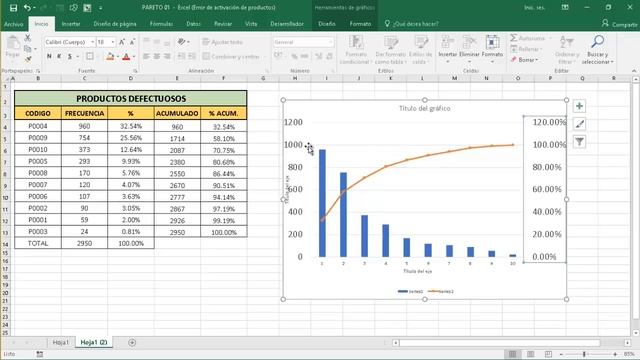The image size is (640, 360).
Task: Click Formato condicional icon
Action: [356, 49]
